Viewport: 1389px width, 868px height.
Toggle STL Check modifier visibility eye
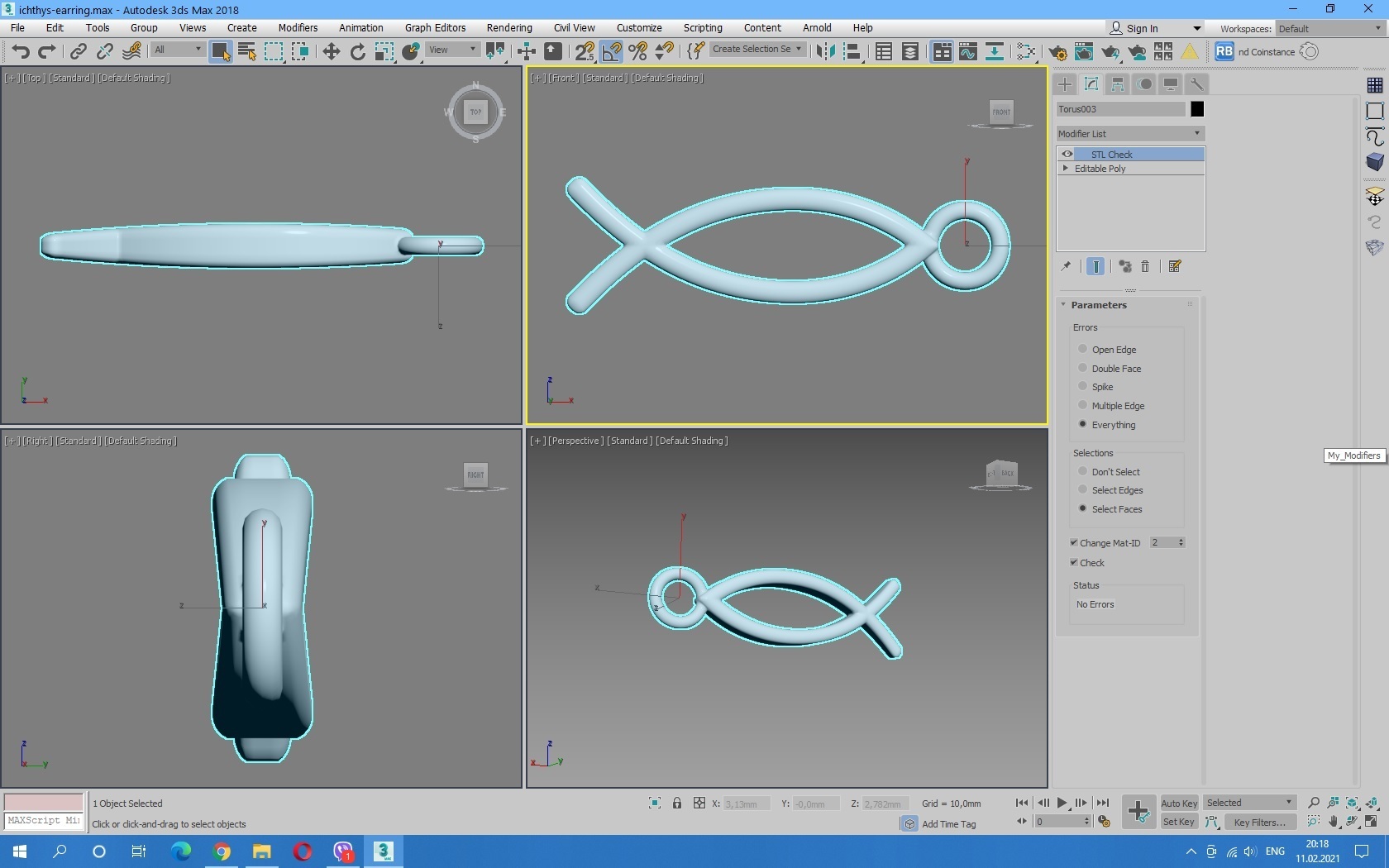pos(1067,155)
